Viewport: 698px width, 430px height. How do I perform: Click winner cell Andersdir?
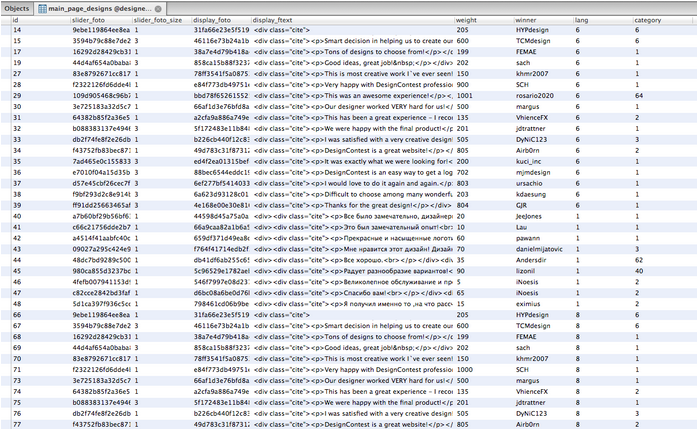[531, 260]
